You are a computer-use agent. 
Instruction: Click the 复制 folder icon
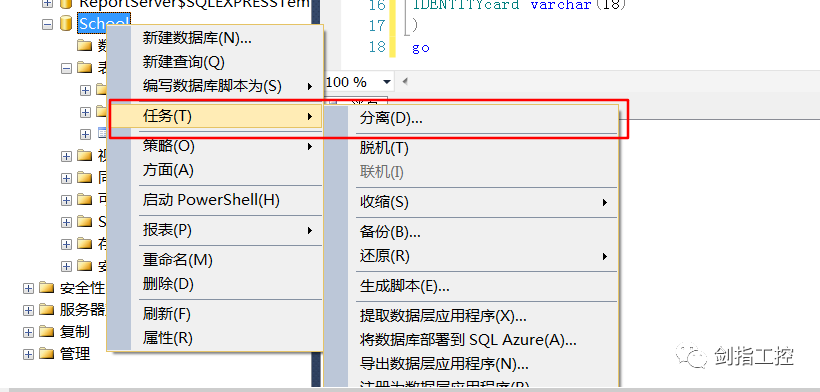(x=47, y=332)
